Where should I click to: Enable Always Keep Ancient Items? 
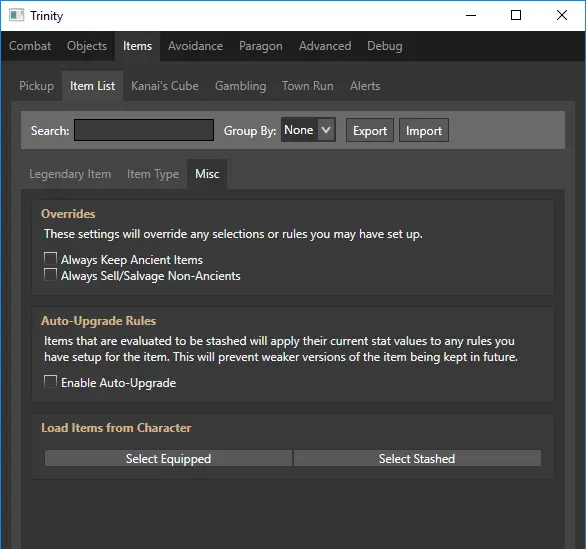[50, 259]
